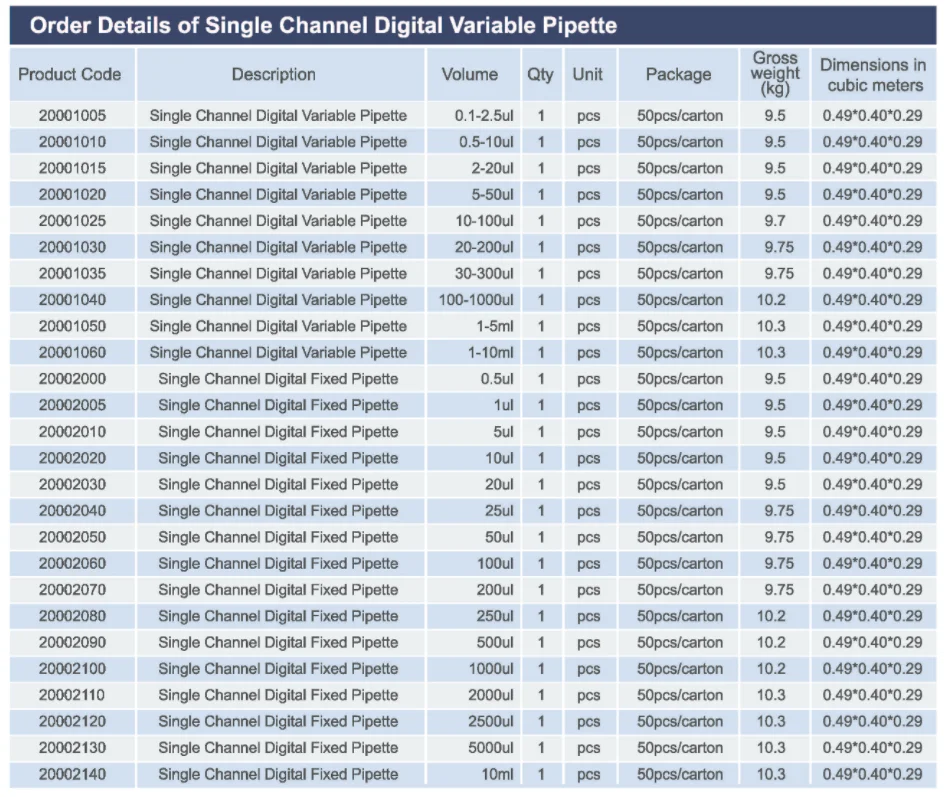Click product code 20002000
This screenshot has height=797, width=948.
[x=72, y=379]
